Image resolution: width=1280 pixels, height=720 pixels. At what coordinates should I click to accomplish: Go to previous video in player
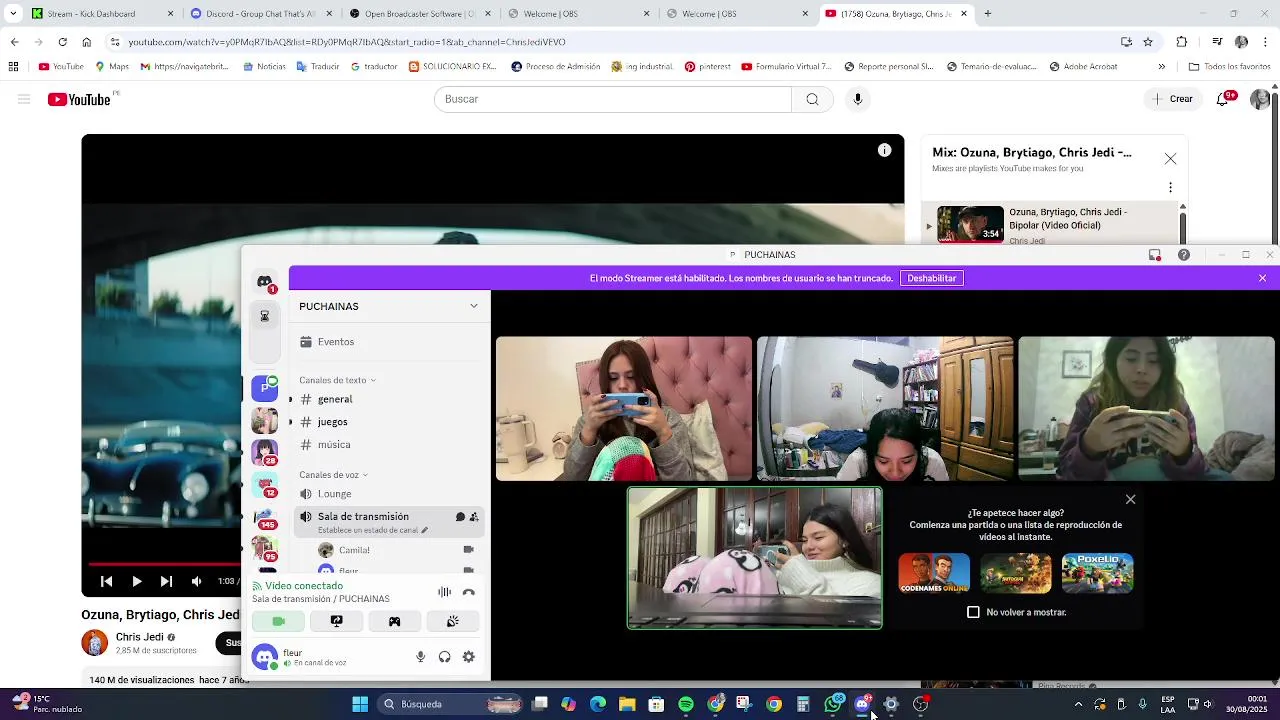point(106,581)
